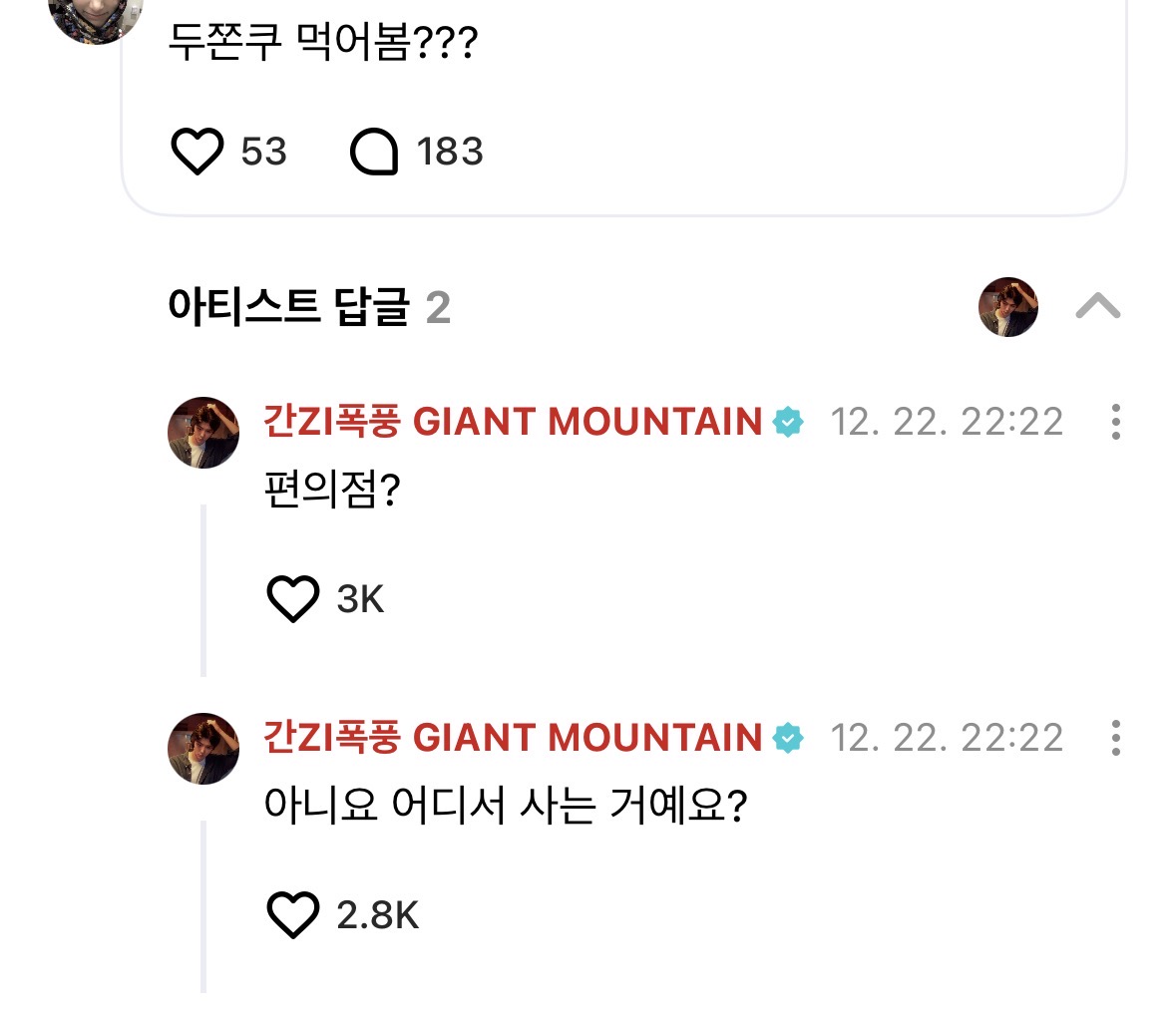Viewport: 1176px width, 1012px height.
Task: Collapse the artist replies with the chevron
Action: pyautogui.click(x=1097, y=307)
